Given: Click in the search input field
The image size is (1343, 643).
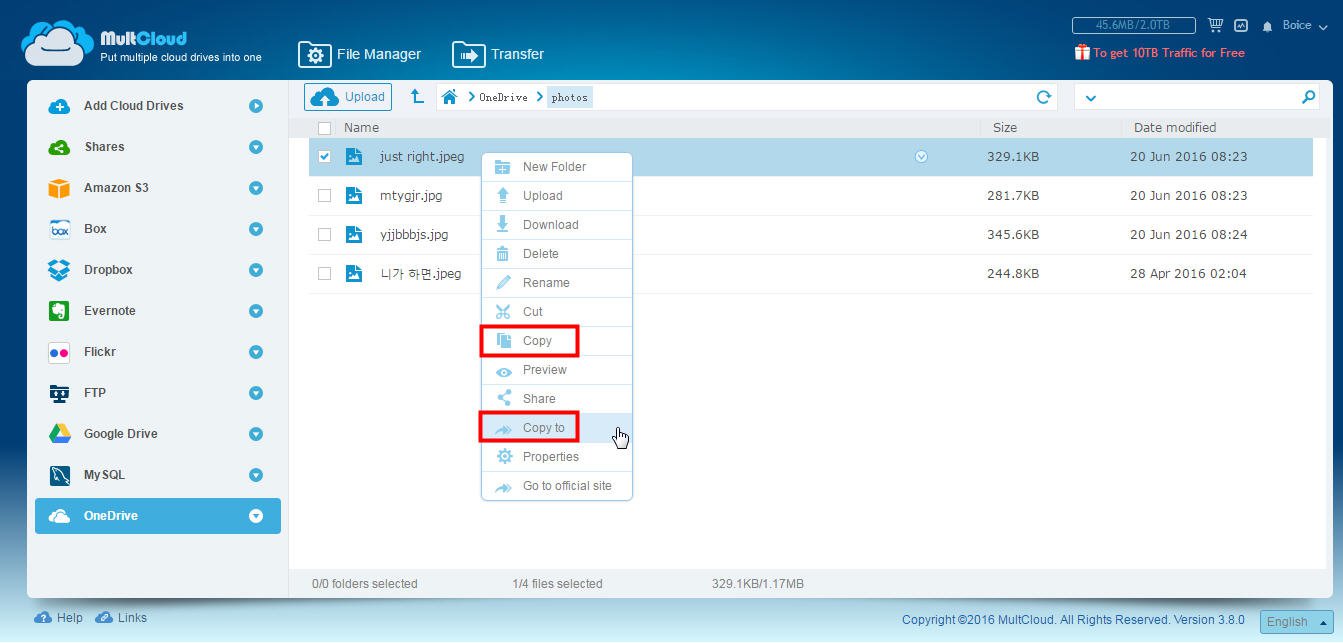Looking at the screenshot, I should pos(1198,97).
